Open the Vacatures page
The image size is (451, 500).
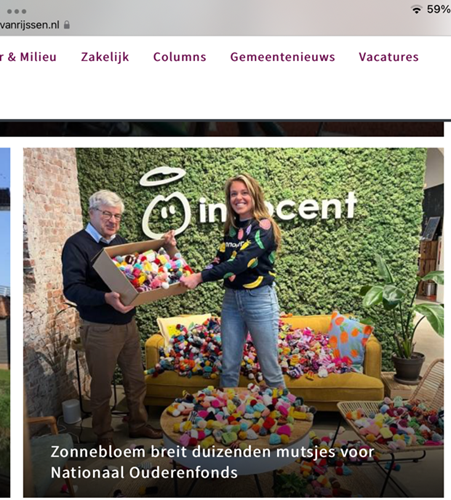389,57
